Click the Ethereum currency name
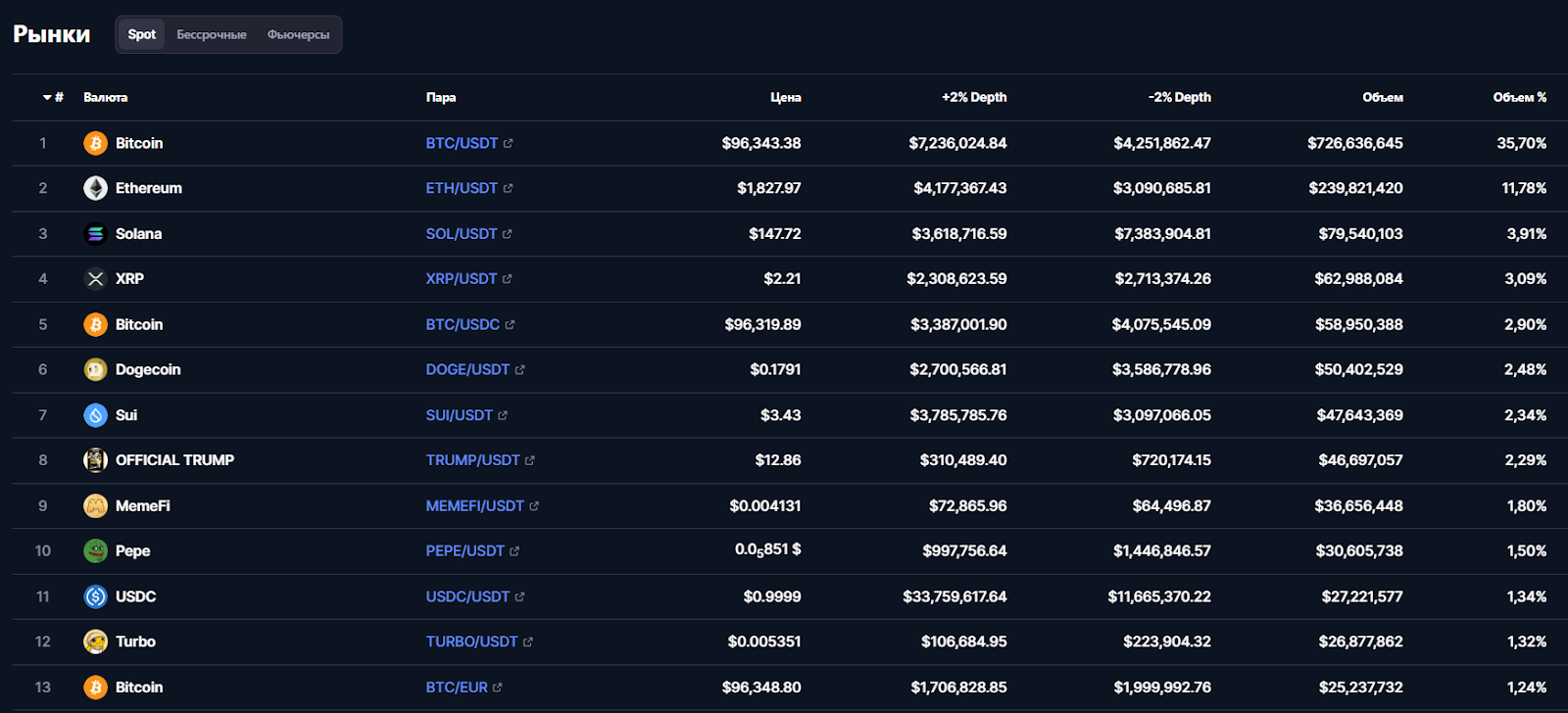The image size is (1568, 713). pyautogui.click(x=149, y=188)
